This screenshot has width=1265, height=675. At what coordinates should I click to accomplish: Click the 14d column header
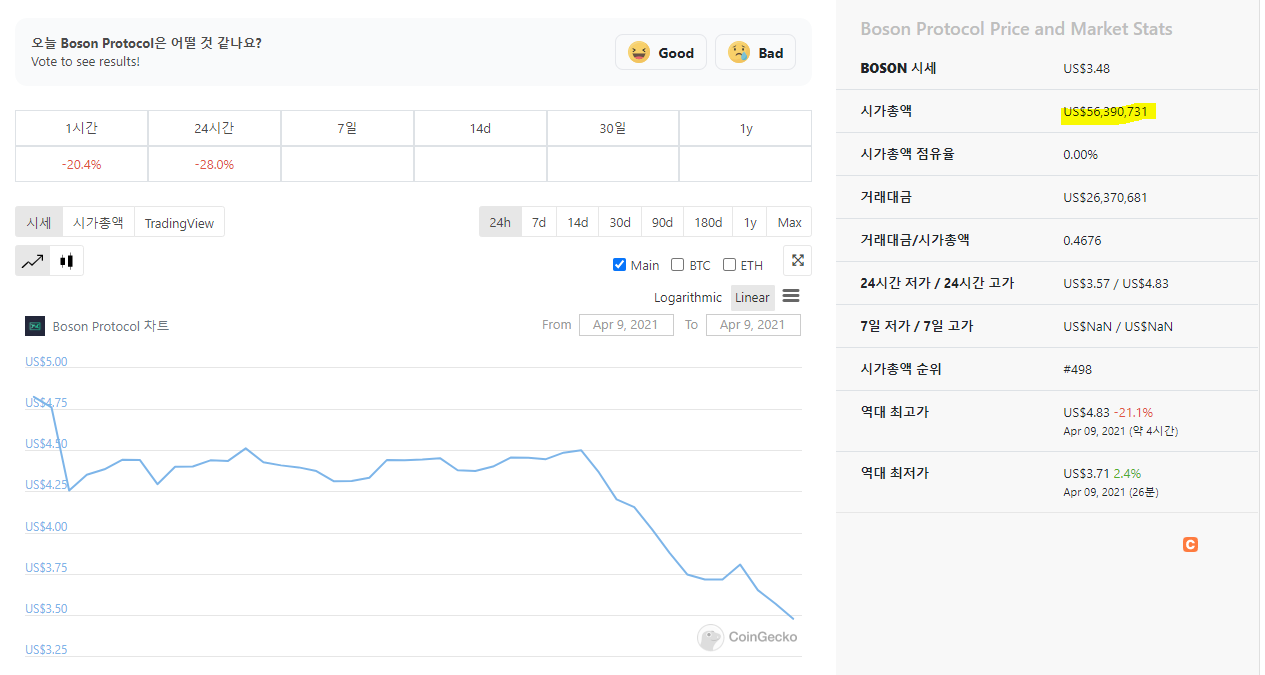click(480, 128)
